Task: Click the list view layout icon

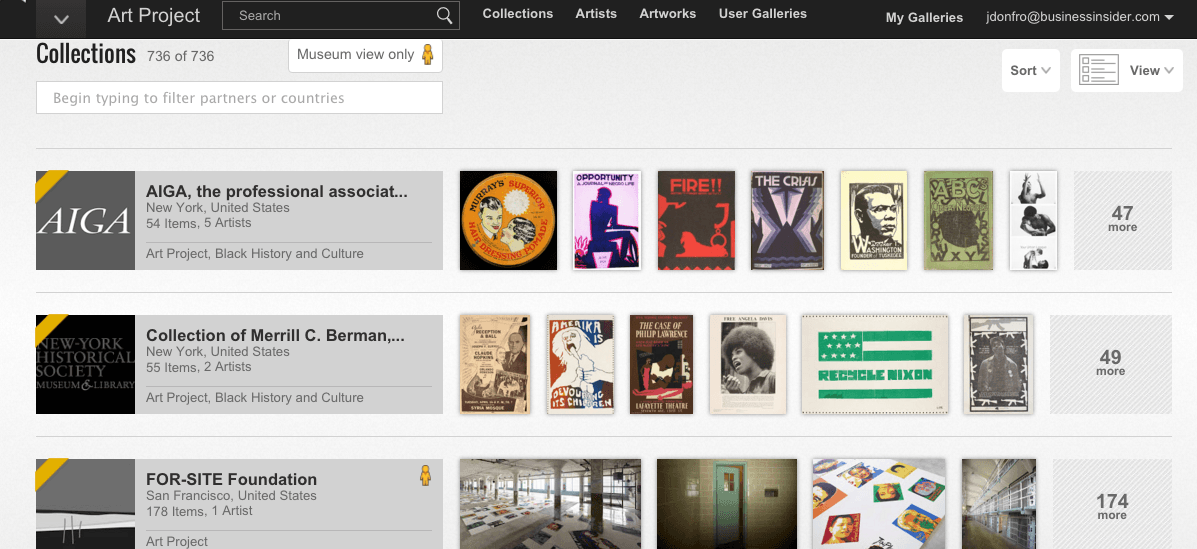Action: (1098, 71)
